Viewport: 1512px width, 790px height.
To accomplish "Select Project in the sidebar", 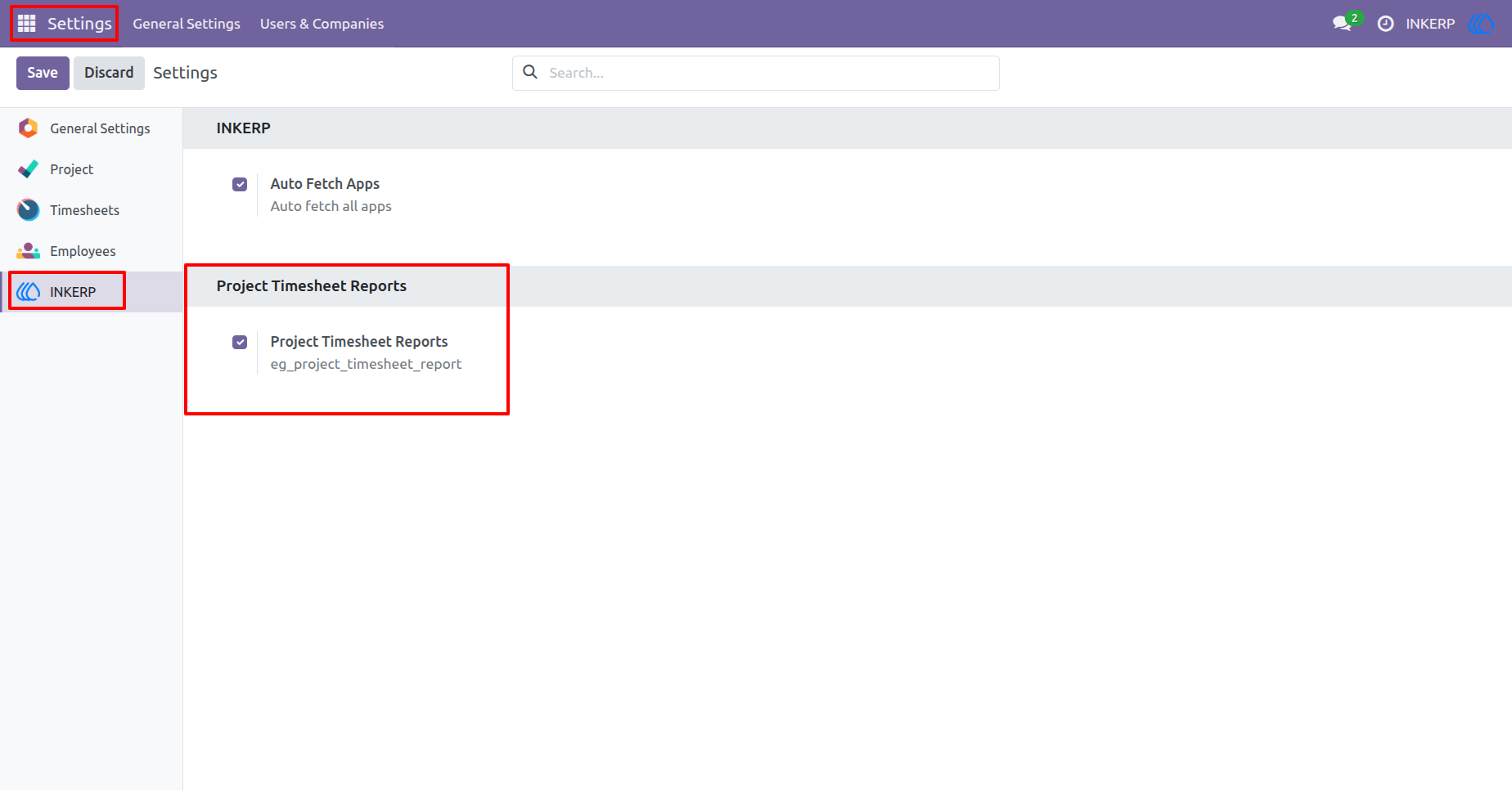I will [x=92, y=169].
